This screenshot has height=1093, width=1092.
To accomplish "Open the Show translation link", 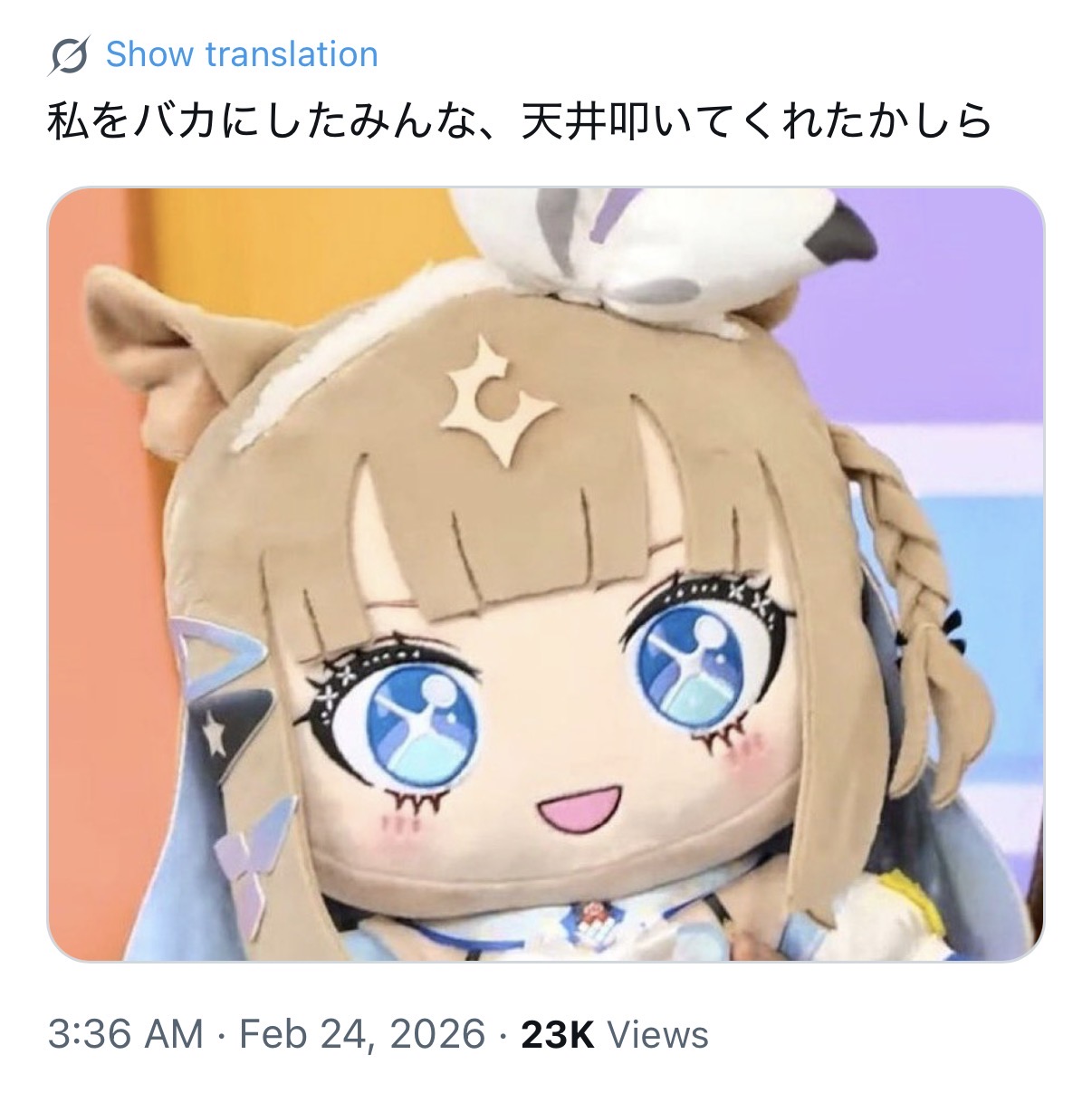I will pyautogui.click(x=242, y=54).
